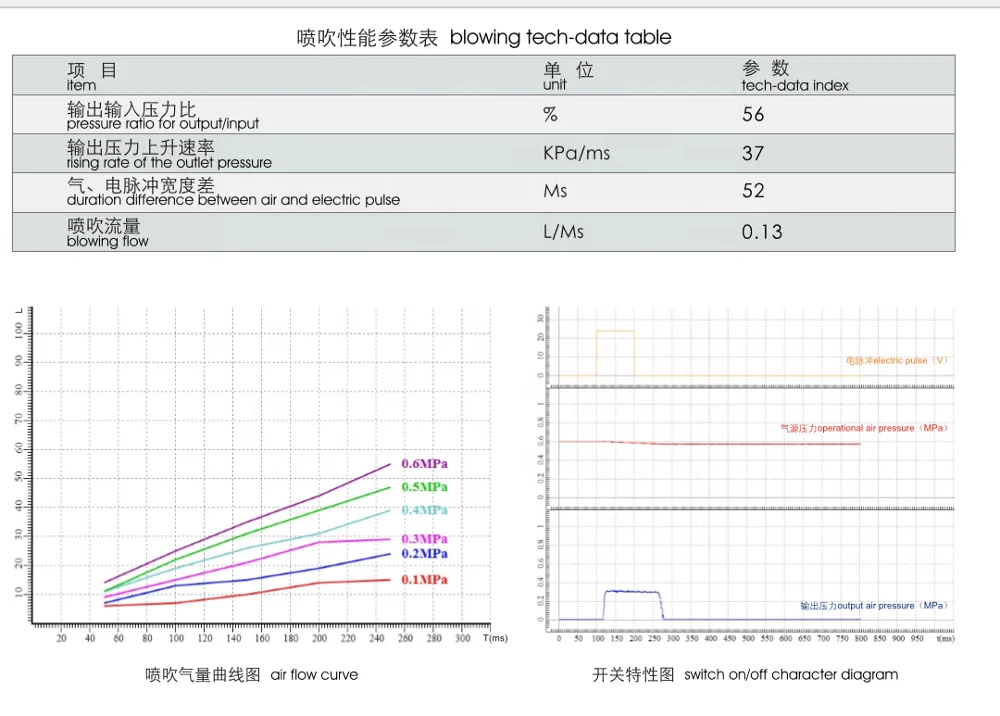The image size is (1000, 716).
Task: Click the 'L/Ms' unit cell
Action: tap(563, 231)
